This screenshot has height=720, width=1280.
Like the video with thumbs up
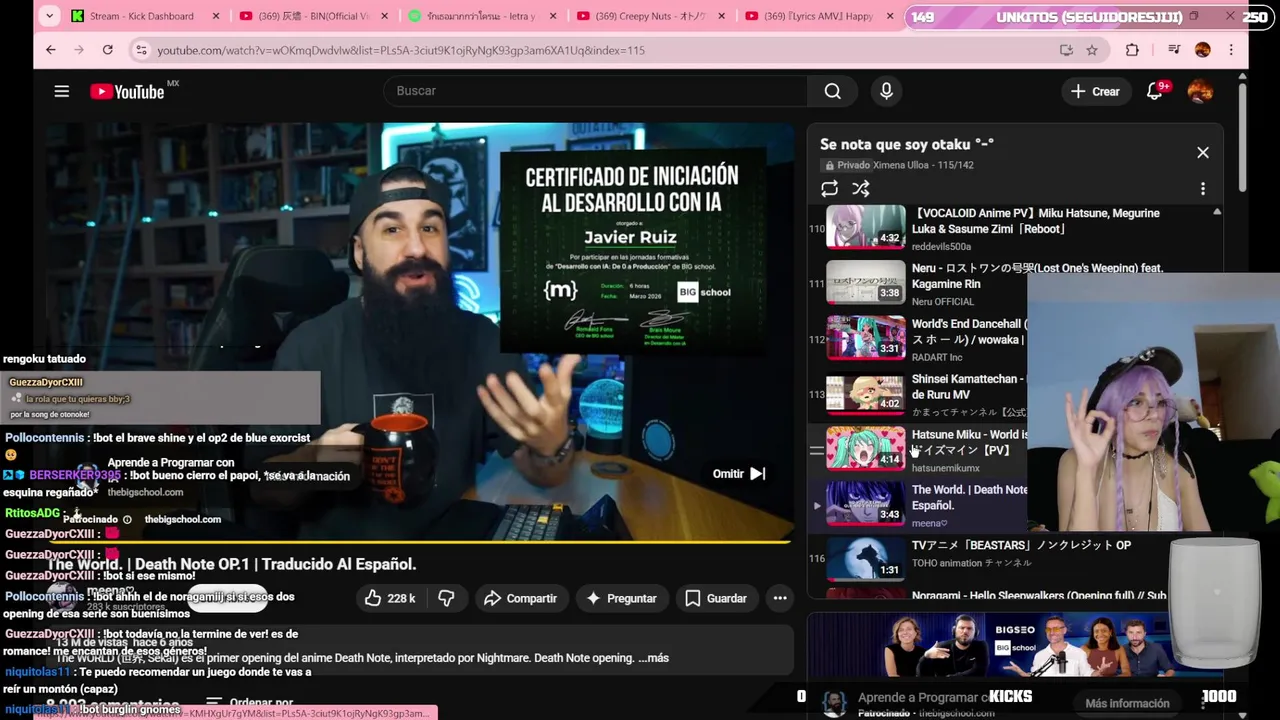(x=390, y=598)
